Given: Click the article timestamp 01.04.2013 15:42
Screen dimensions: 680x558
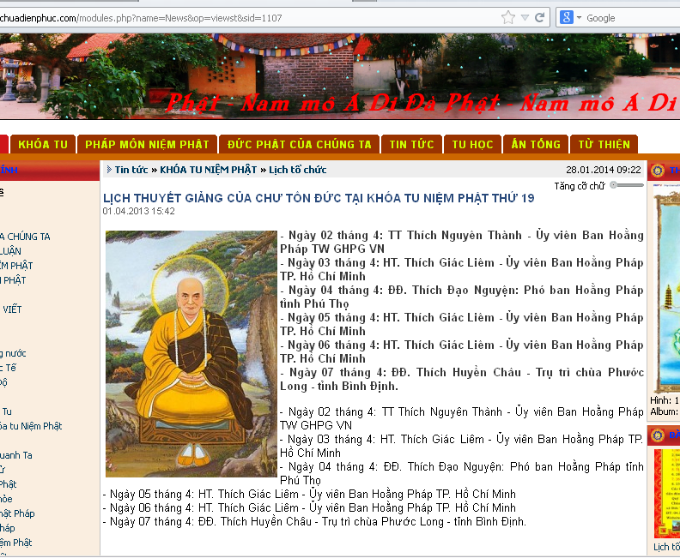Looking at the screenshot, I should (139, 211).
